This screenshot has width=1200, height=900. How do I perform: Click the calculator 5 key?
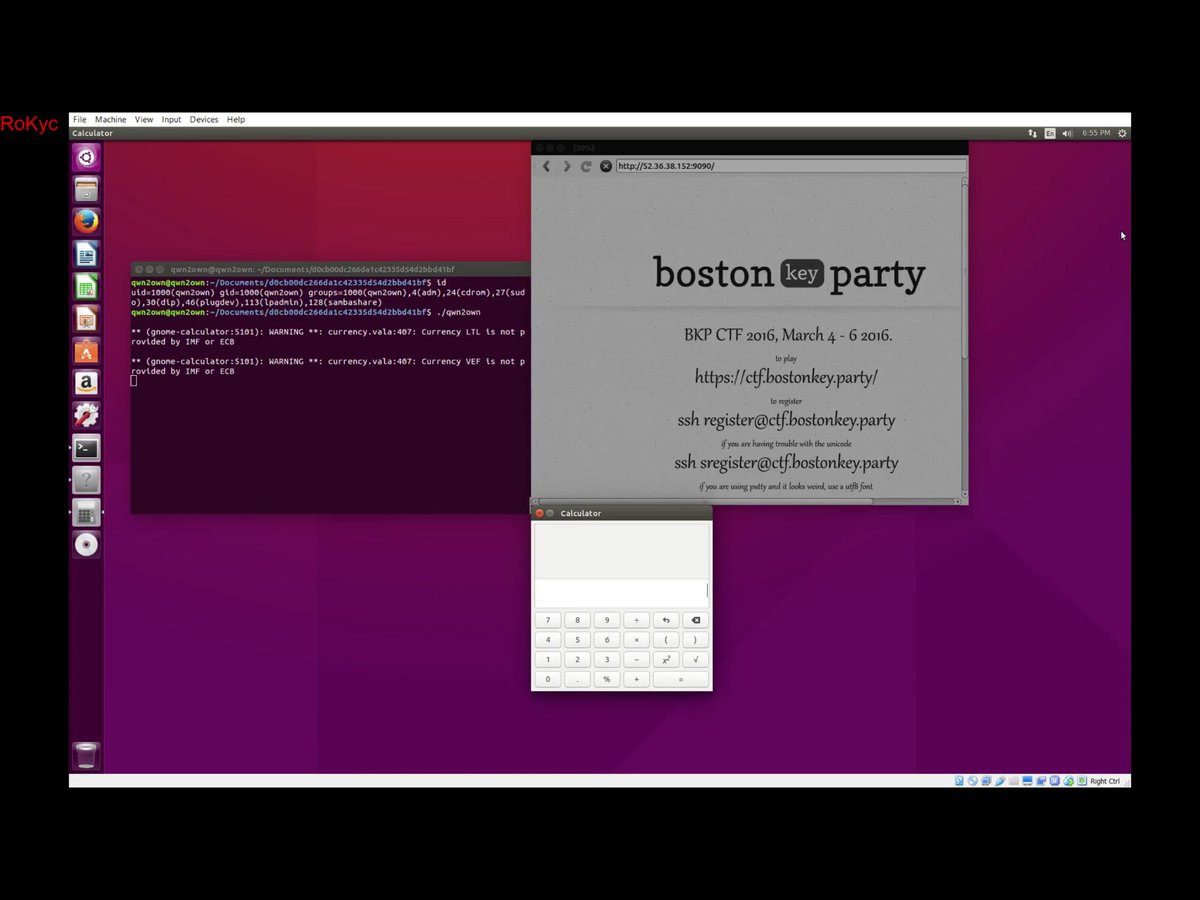(x=577, y=640)
